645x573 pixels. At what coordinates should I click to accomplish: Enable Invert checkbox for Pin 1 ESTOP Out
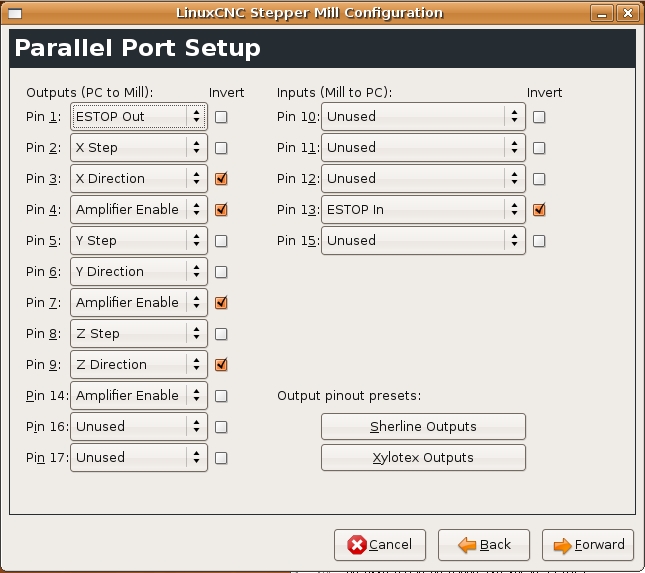(221, 117)
